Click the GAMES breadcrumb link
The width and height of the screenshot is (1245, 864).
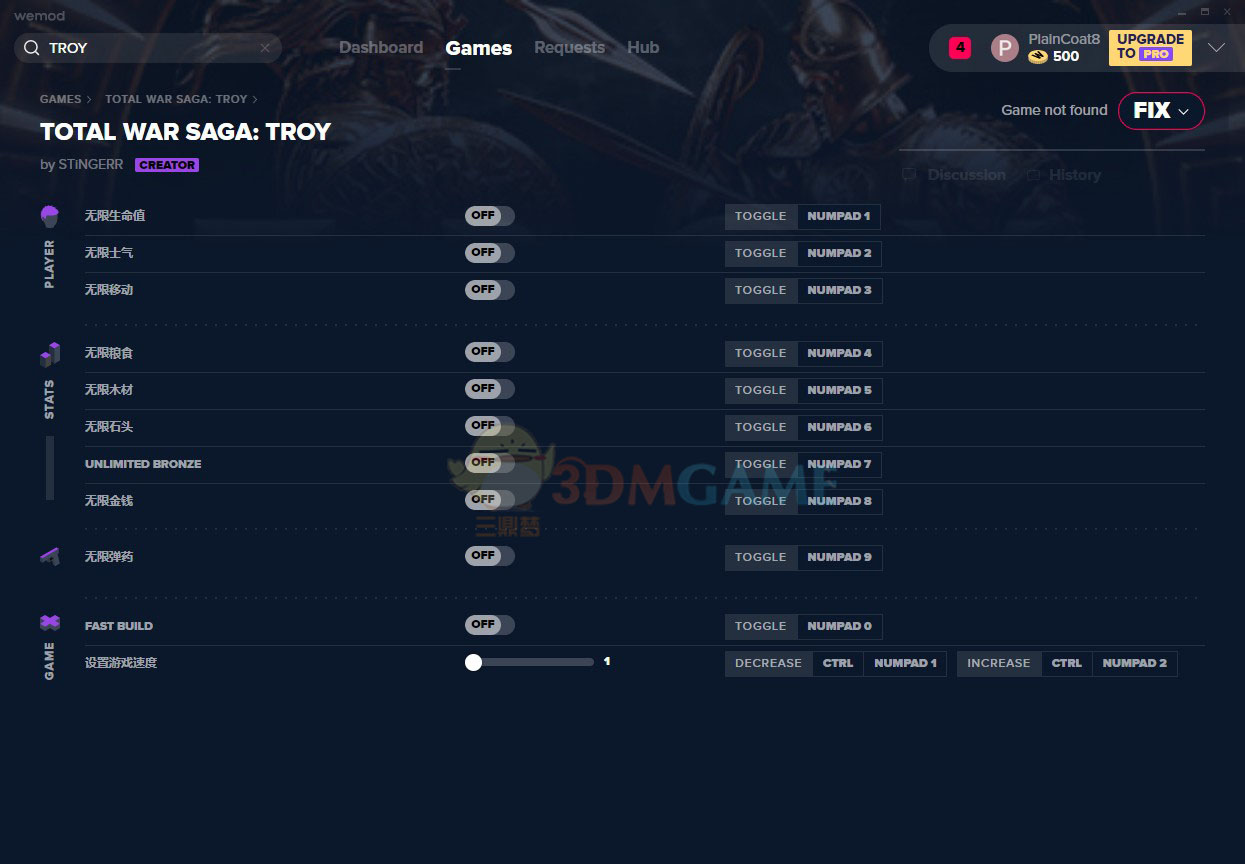(x=60, y=99)
